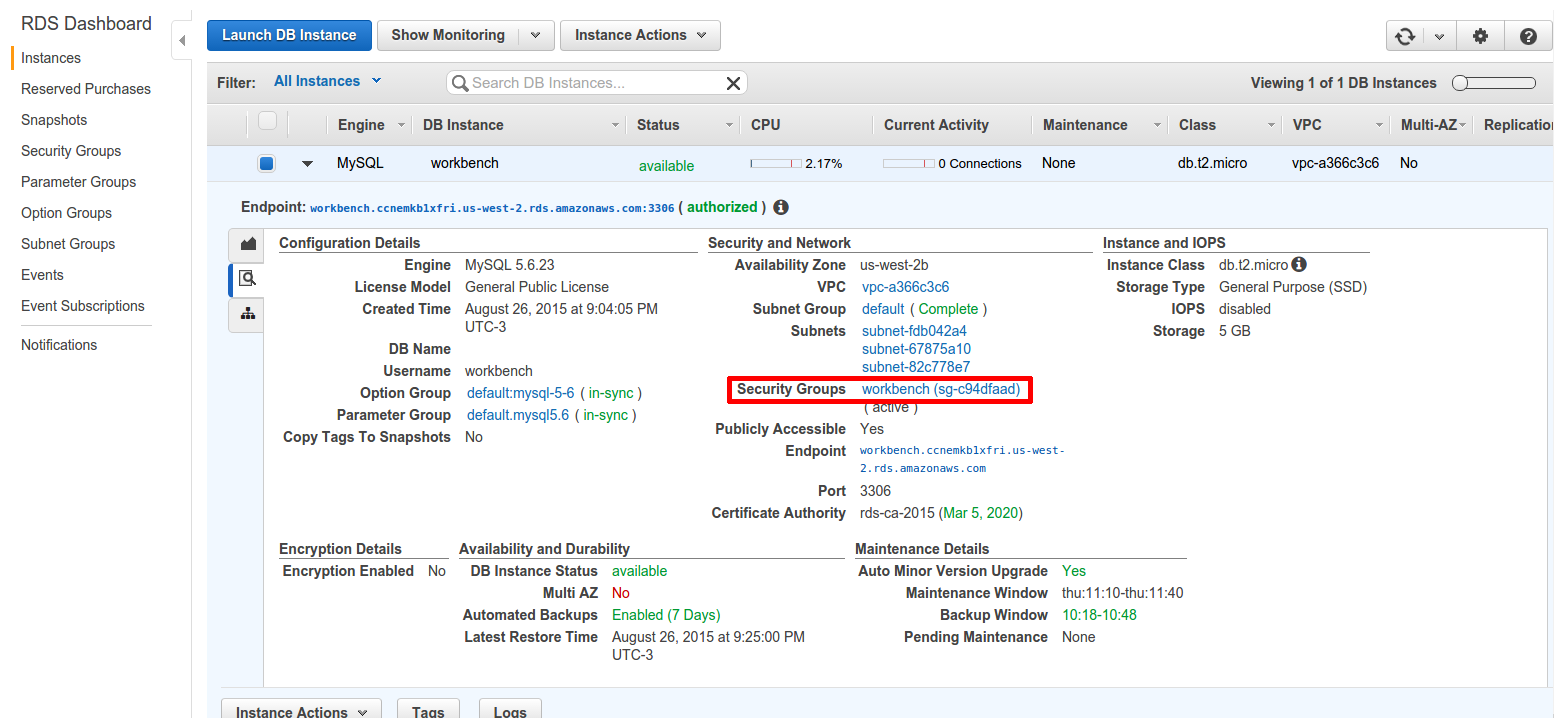Open the Class column filter arrow

1272,126
